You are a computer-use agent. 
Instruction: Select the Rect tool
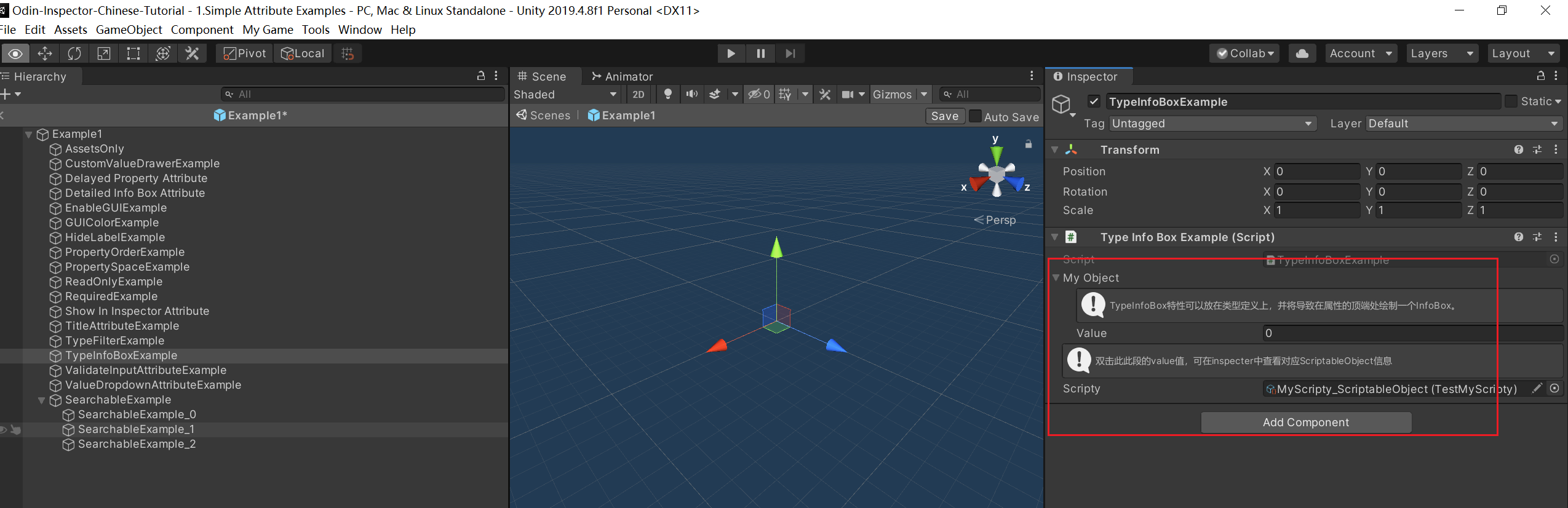(x=133, y=54)
